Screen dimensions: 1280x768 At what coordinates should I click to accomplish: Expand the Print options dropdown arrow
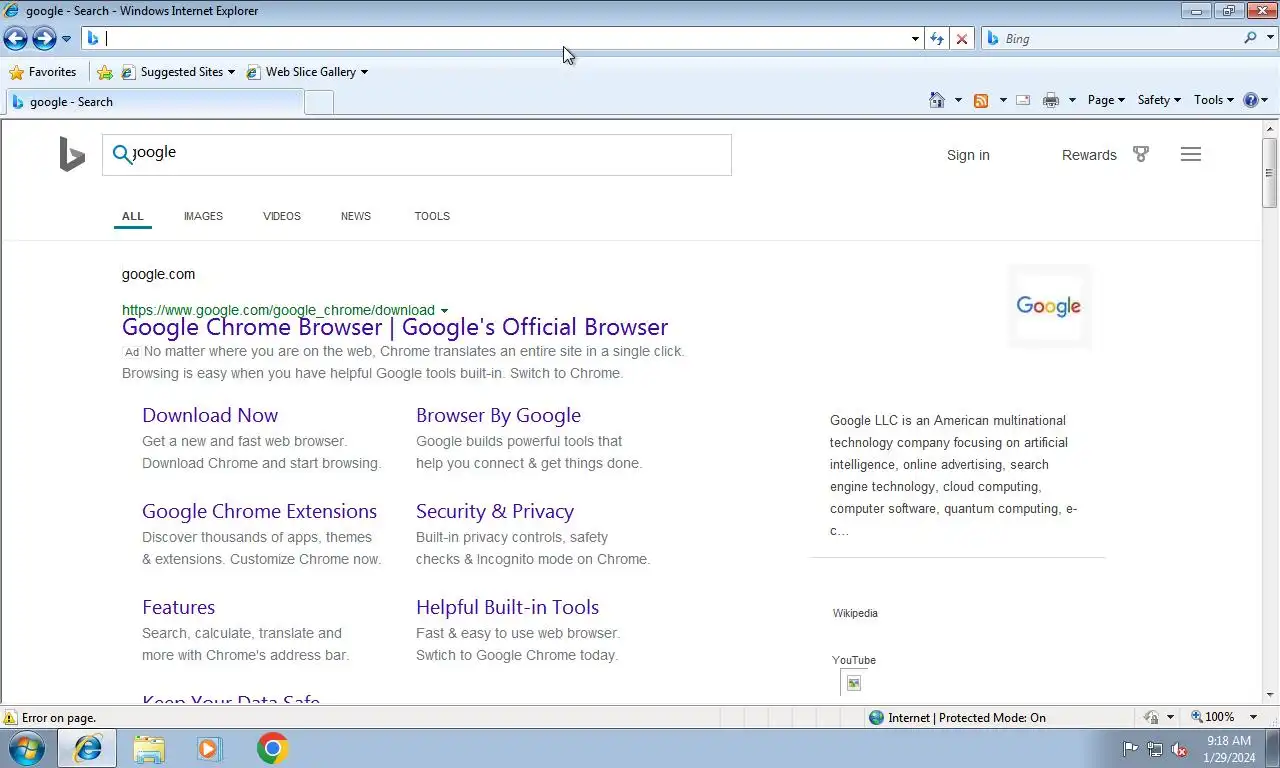[1072, 100]
